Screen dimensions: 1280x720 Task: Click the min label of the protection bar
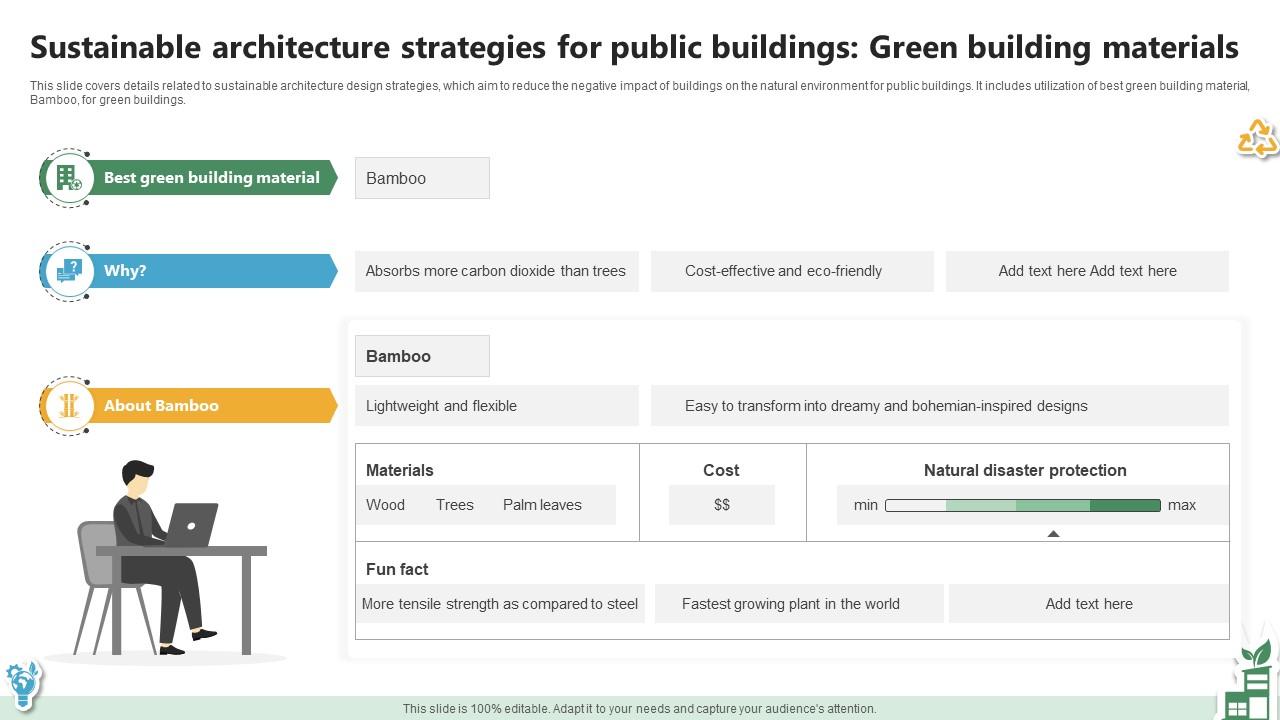[x=866, y=505]
